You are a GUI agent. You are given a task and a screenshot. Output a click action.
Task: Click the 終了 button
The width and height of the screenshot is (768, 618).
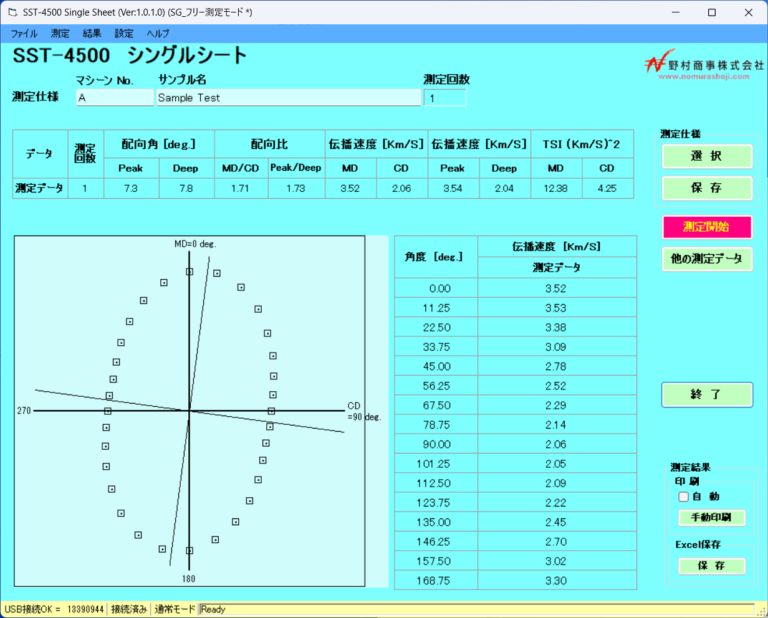(707, 395)
